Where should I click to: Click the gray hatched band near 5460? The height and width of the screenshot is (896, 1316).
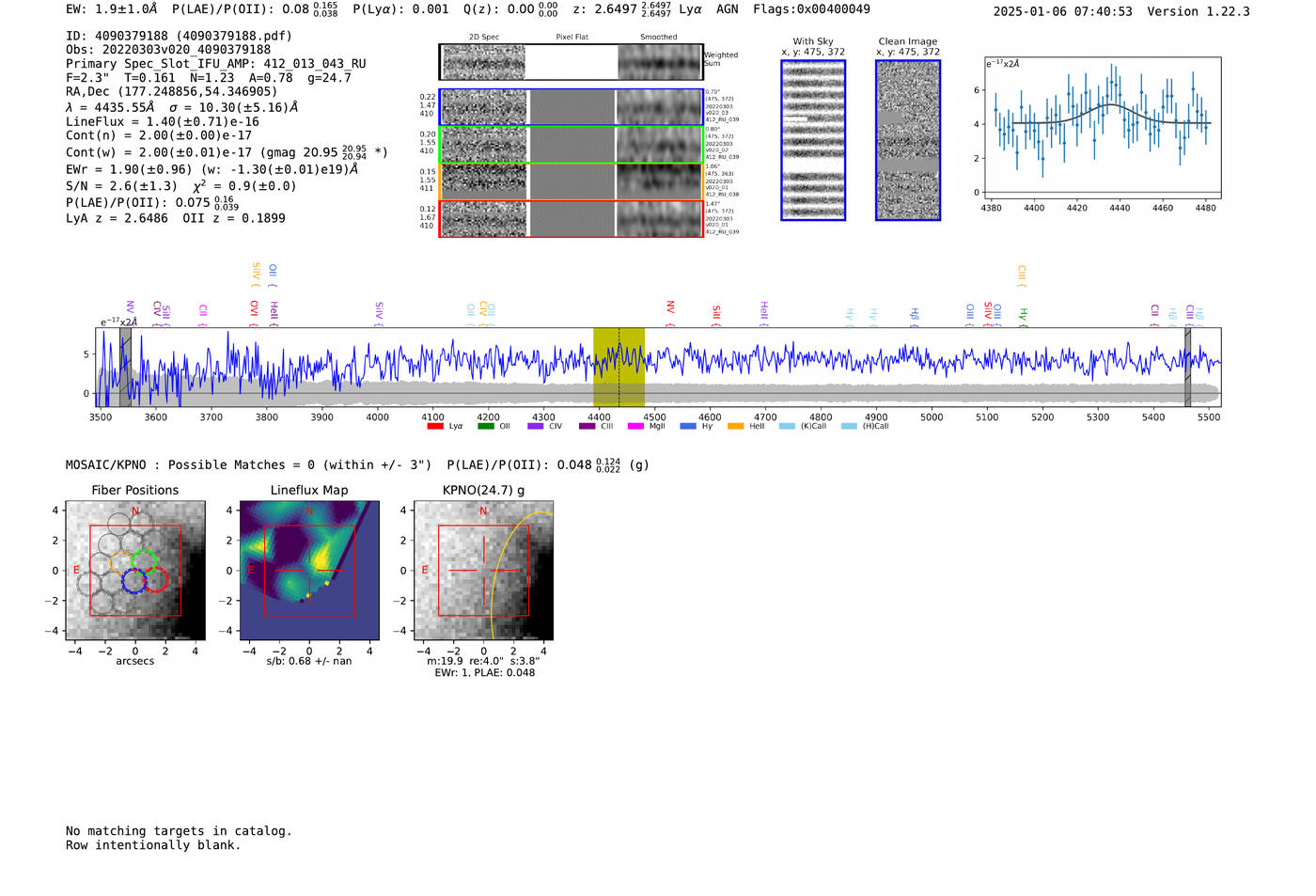1187,368
